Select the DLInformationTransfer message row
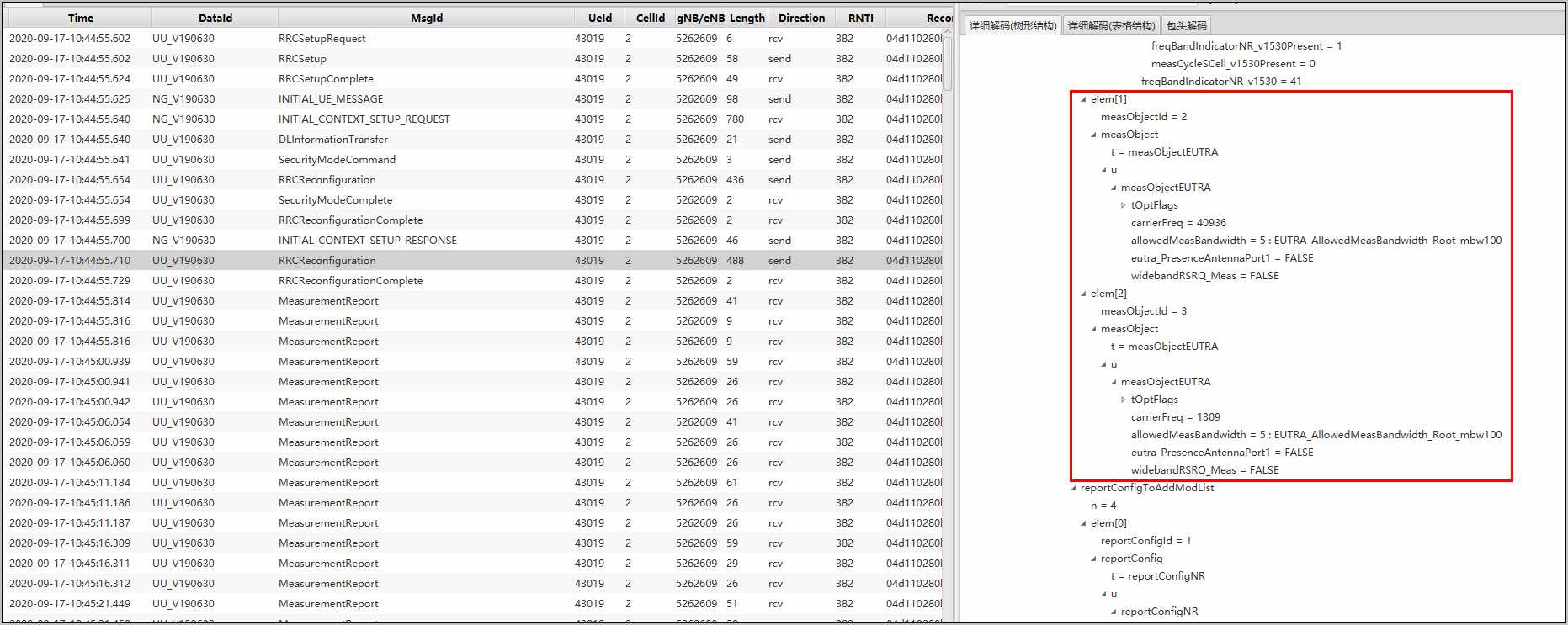The width and height of the screenshot is (1568, 625). [x=332, y=140]
